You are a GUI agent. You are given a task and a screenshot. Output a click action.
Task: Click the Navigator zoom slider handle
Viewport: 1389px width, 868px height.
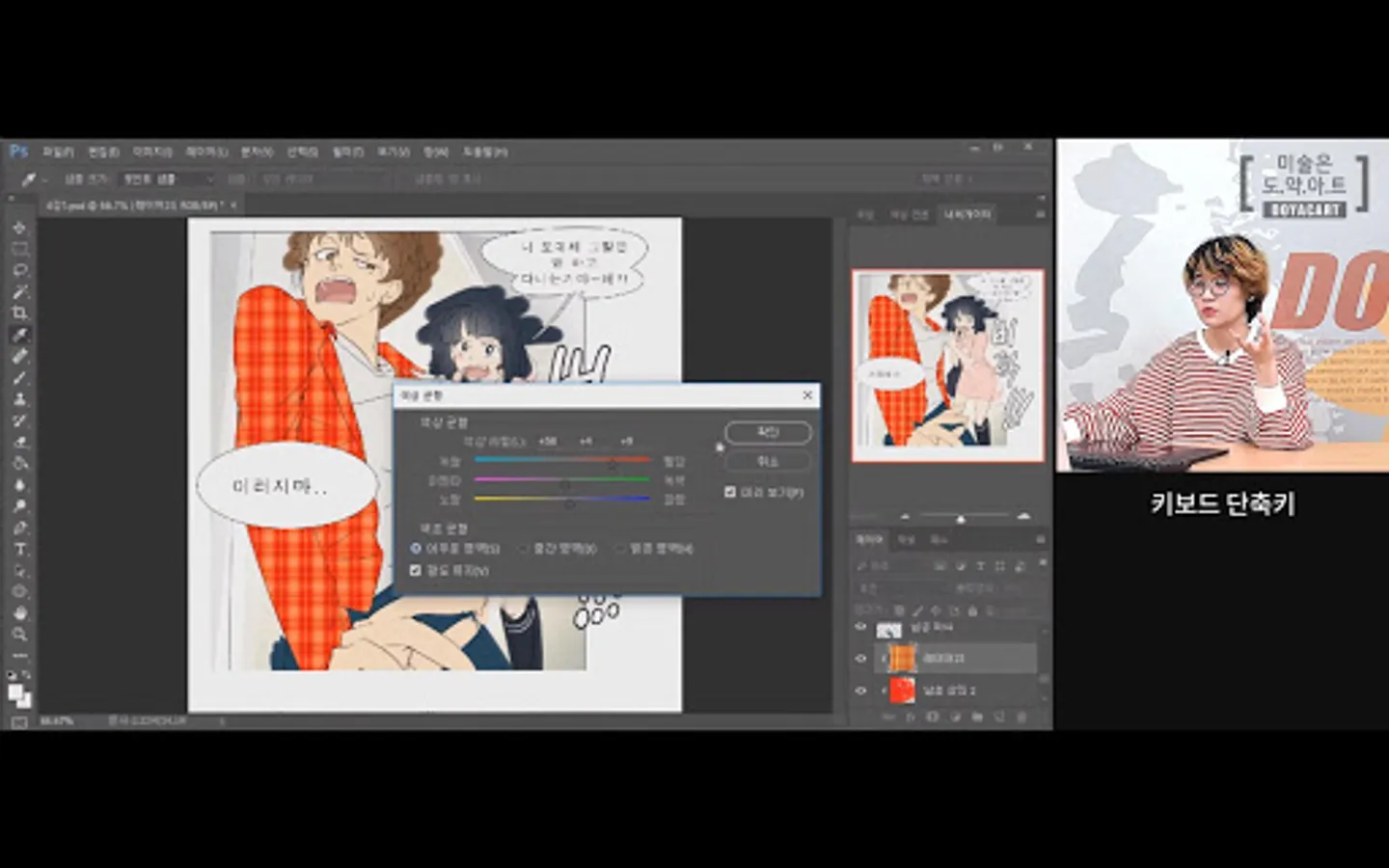960,519
